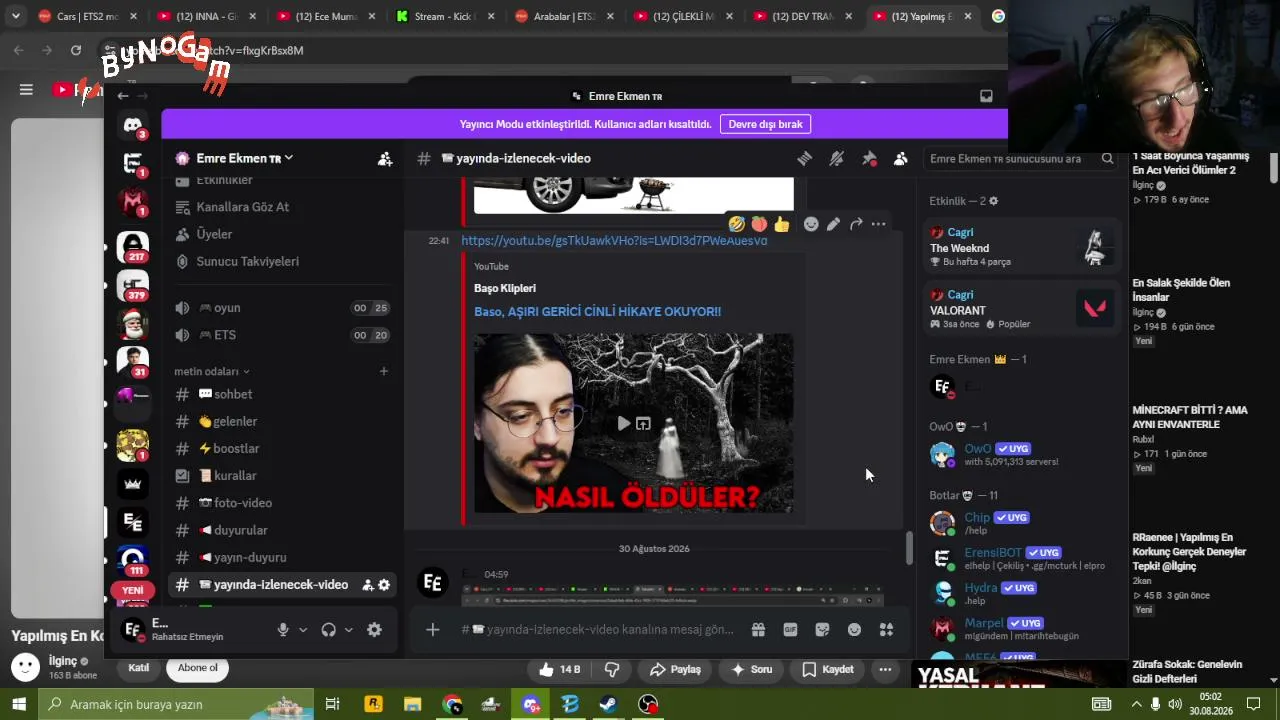Edit settings gear of yayında-izlenecek-video channel
The width and height of the screenshot is (1280, 720).
(384, 585)
